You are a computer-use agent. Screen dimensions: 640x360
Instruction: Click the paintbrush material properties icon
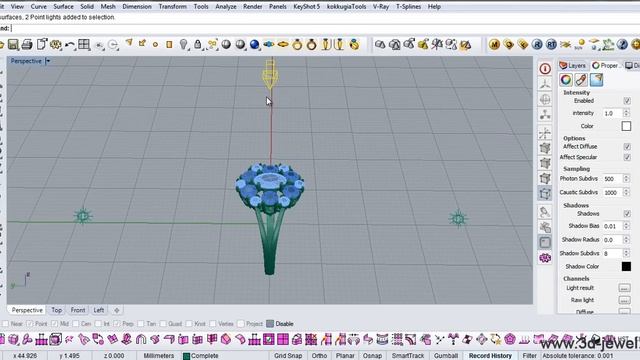pos(581,80)
